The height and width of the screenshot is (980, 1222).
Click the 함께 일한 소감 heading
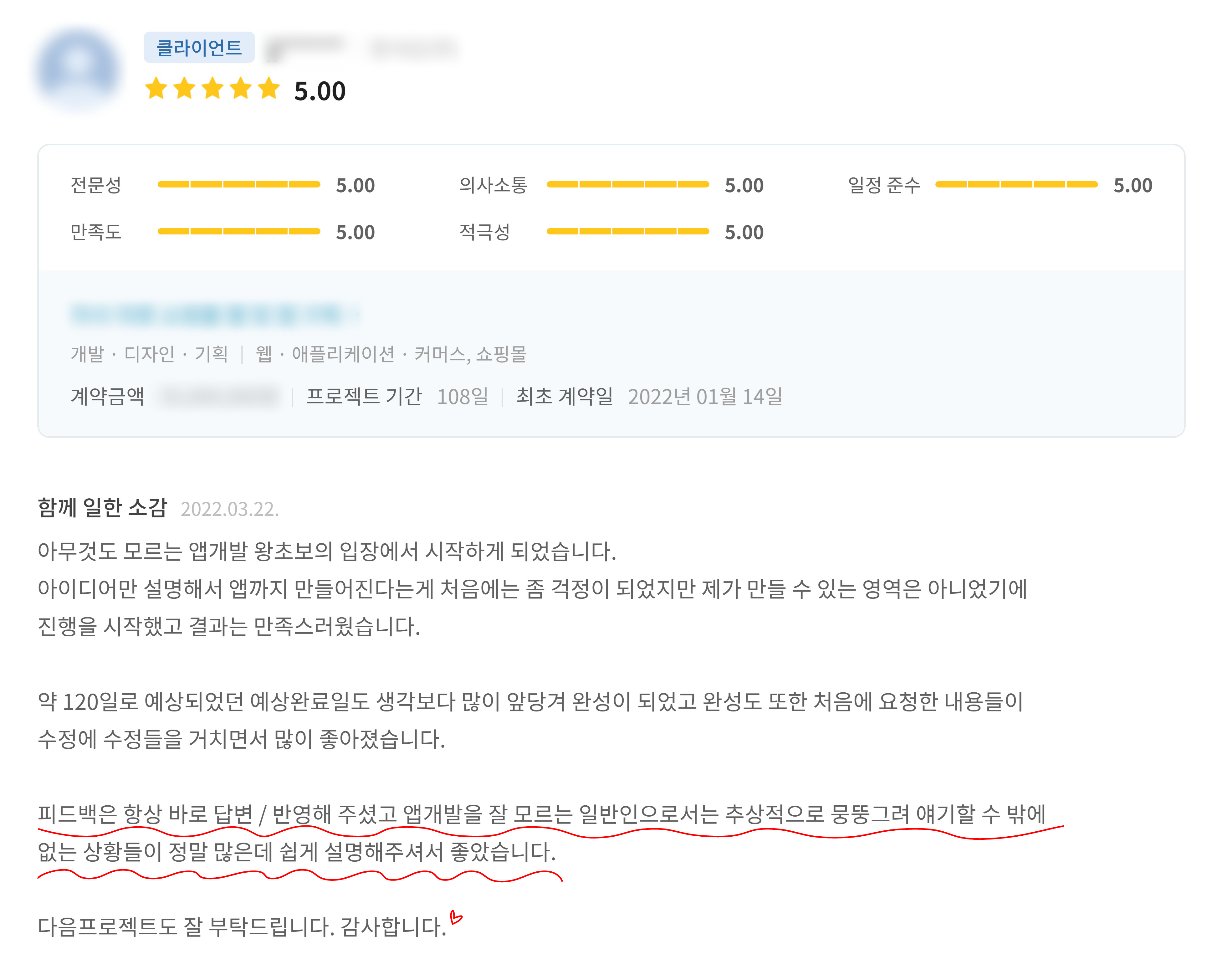coord(103,507)
